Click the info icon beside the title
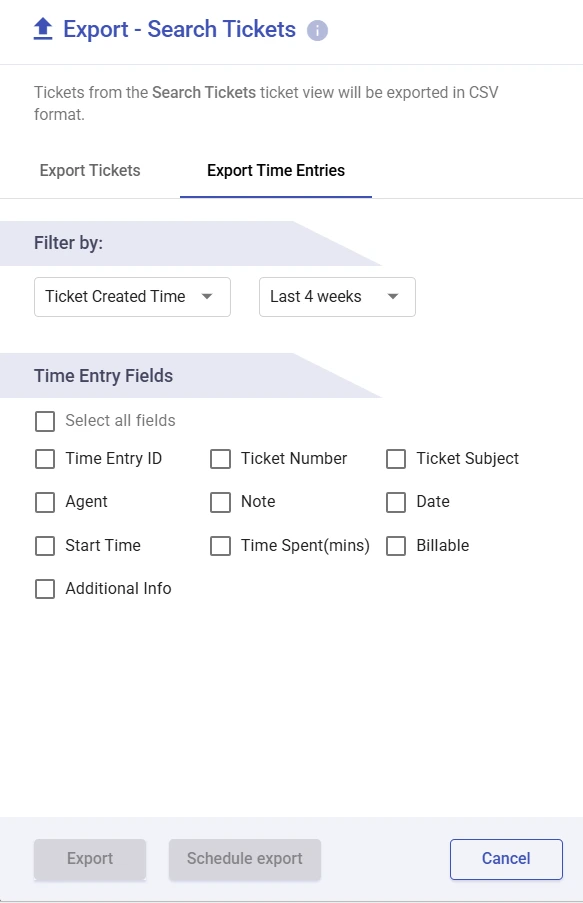The height and width of the screenshot is (903, 583). [317, 30]
